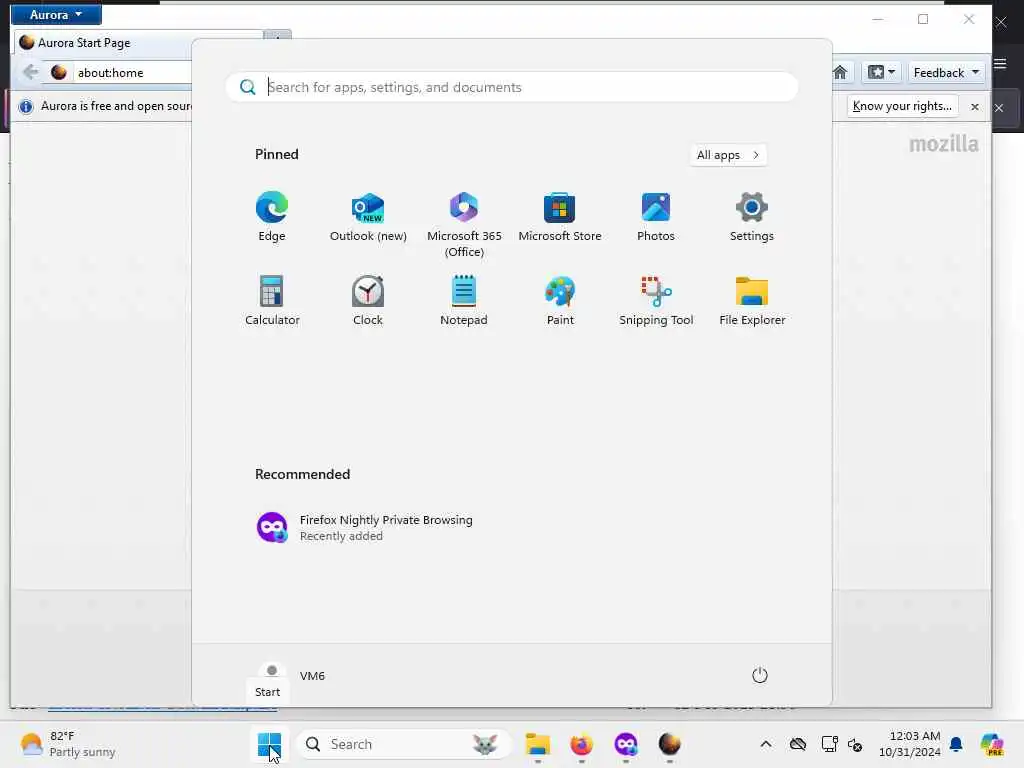Open the Feedback dropdown in Aurora
The height and width of the screenshot is (768, 1024).
pyautogui.click(x=946, y=72)
